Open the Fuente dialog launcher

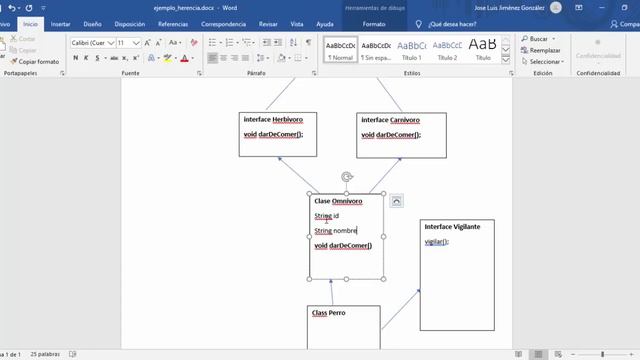coord(199,73)
